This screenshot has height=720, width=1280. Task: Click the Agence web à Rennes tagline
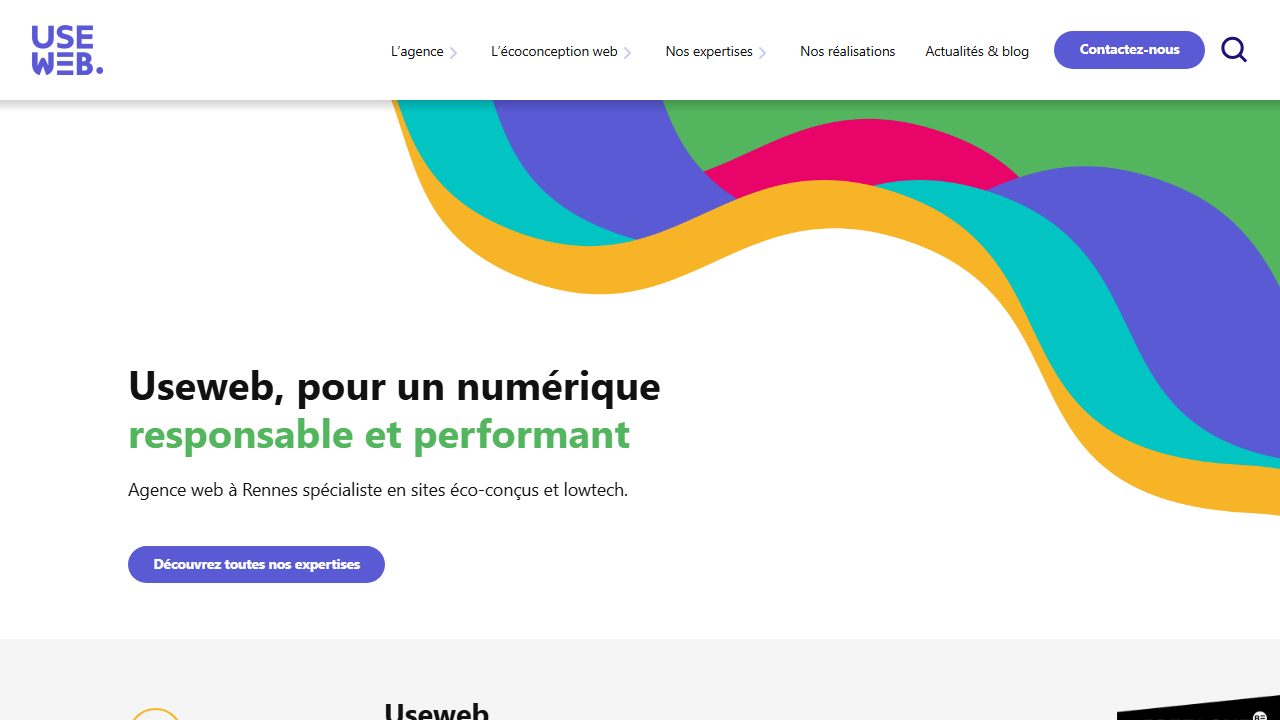coord(378,490)
